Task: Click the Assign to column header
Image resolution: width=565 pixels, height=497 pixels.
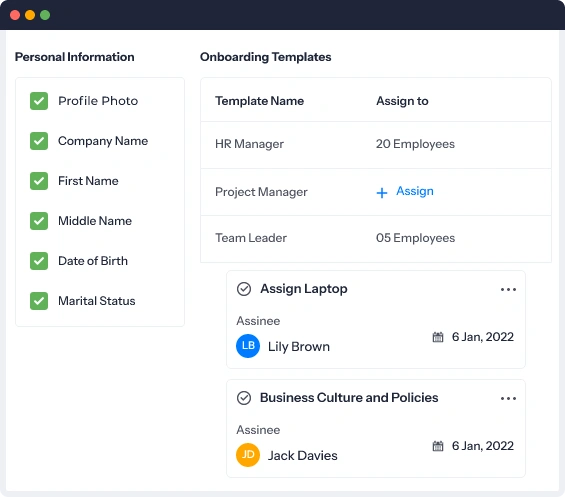Action: [x=402, y=101]
